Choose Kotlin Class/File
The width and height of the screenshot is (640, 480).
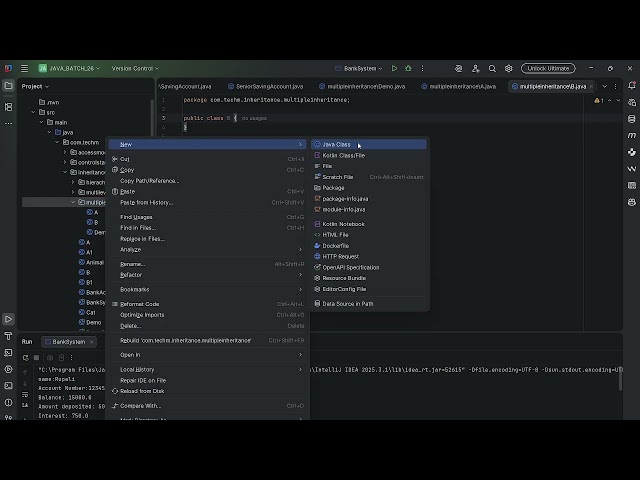[369, 156]
